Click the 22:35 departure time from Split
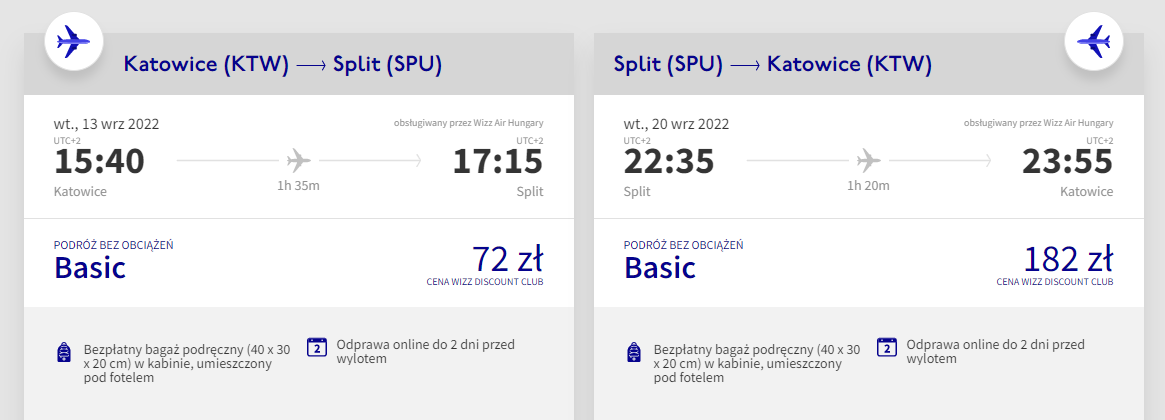Screen dimensions: 1165x420 pyautogui.click(x=669, y=162)
